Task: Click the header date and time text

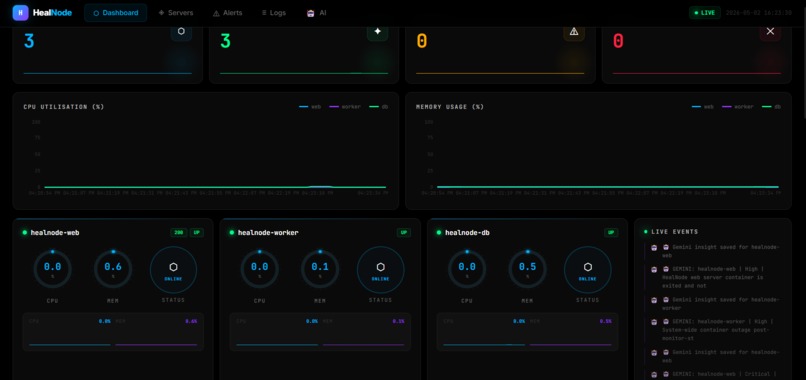Action: pos(759,13)
